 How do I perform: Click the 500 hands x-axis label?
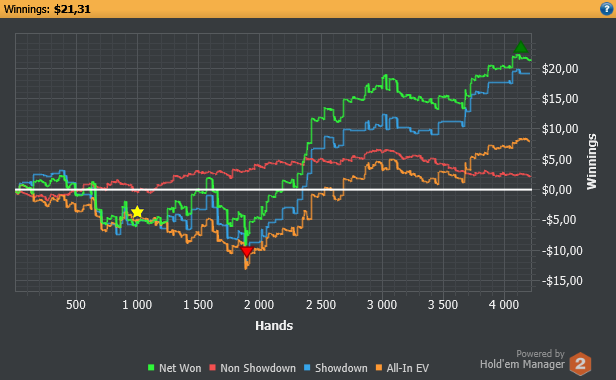pyautogui.click(x=76, y=305)
